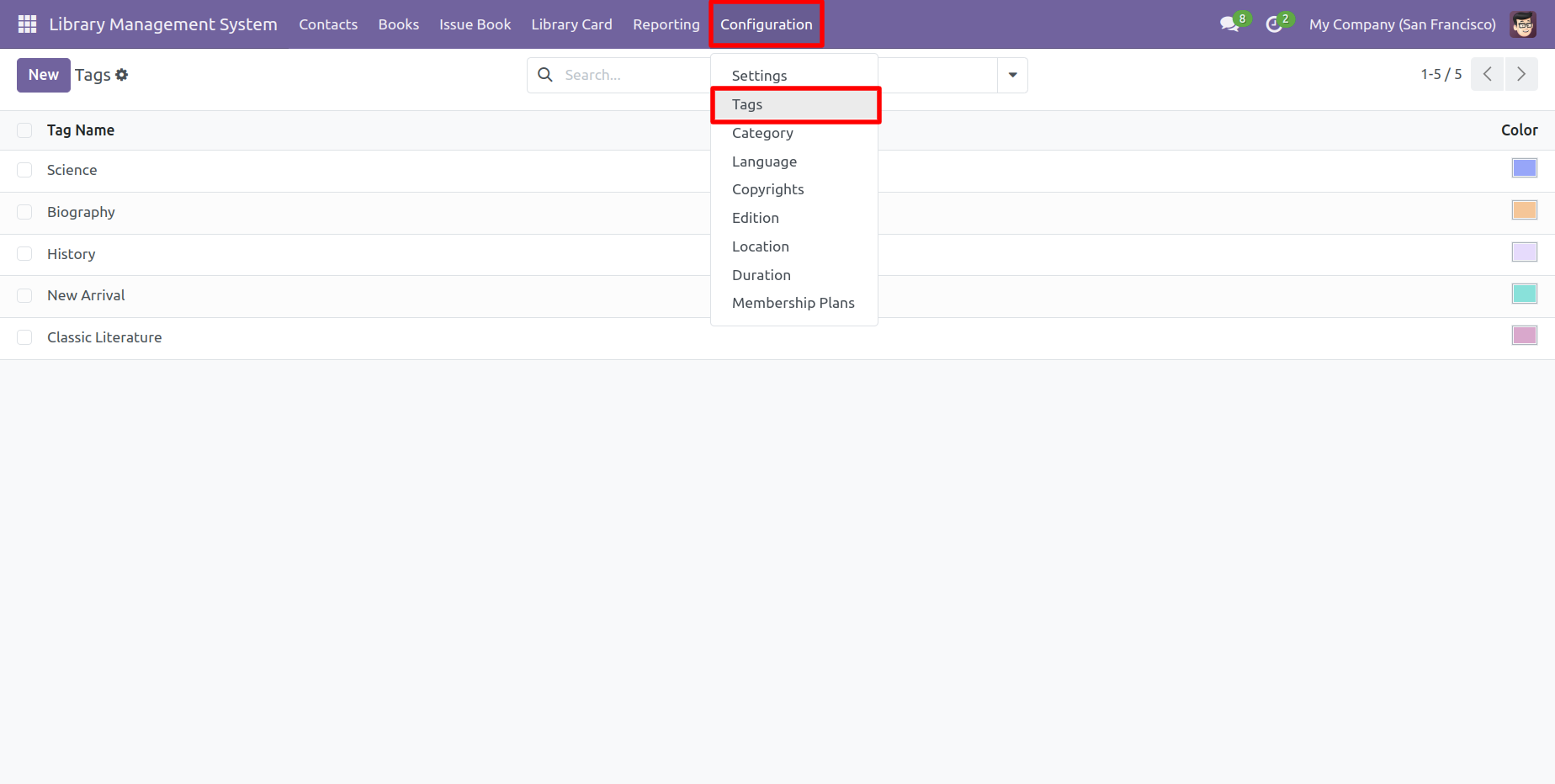Open the My Company switcher

(x=1402, y=24)
